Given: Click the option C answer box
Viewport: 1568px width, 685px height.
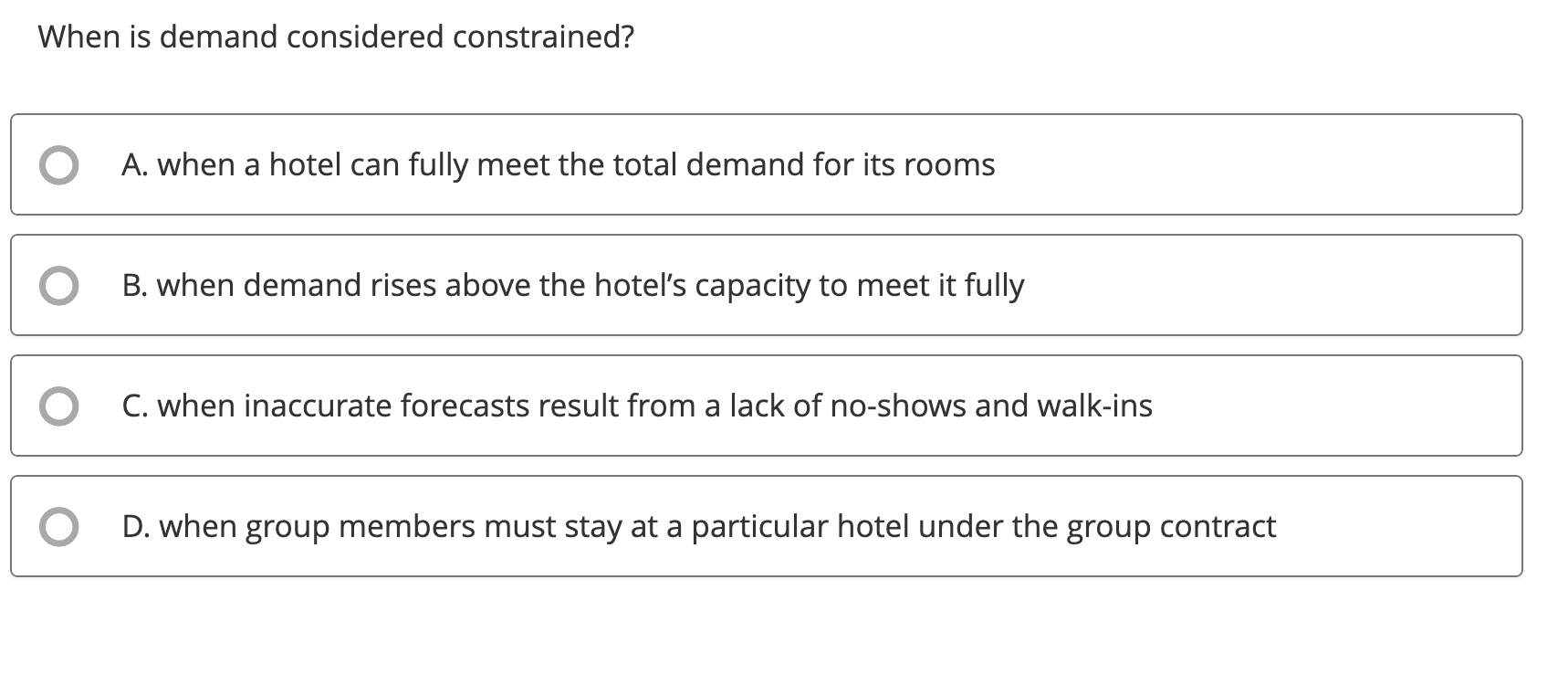Looking at the screenshot, I should (x=767, y=405).
